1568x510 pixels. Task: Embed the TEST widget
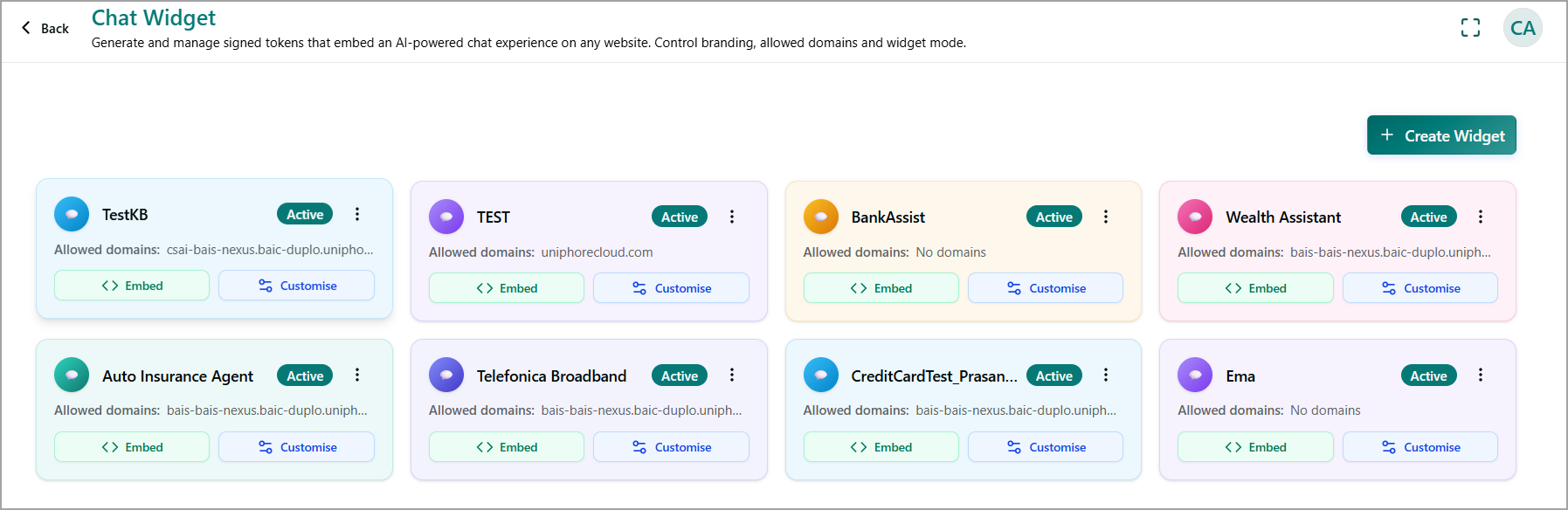[507, 288]
